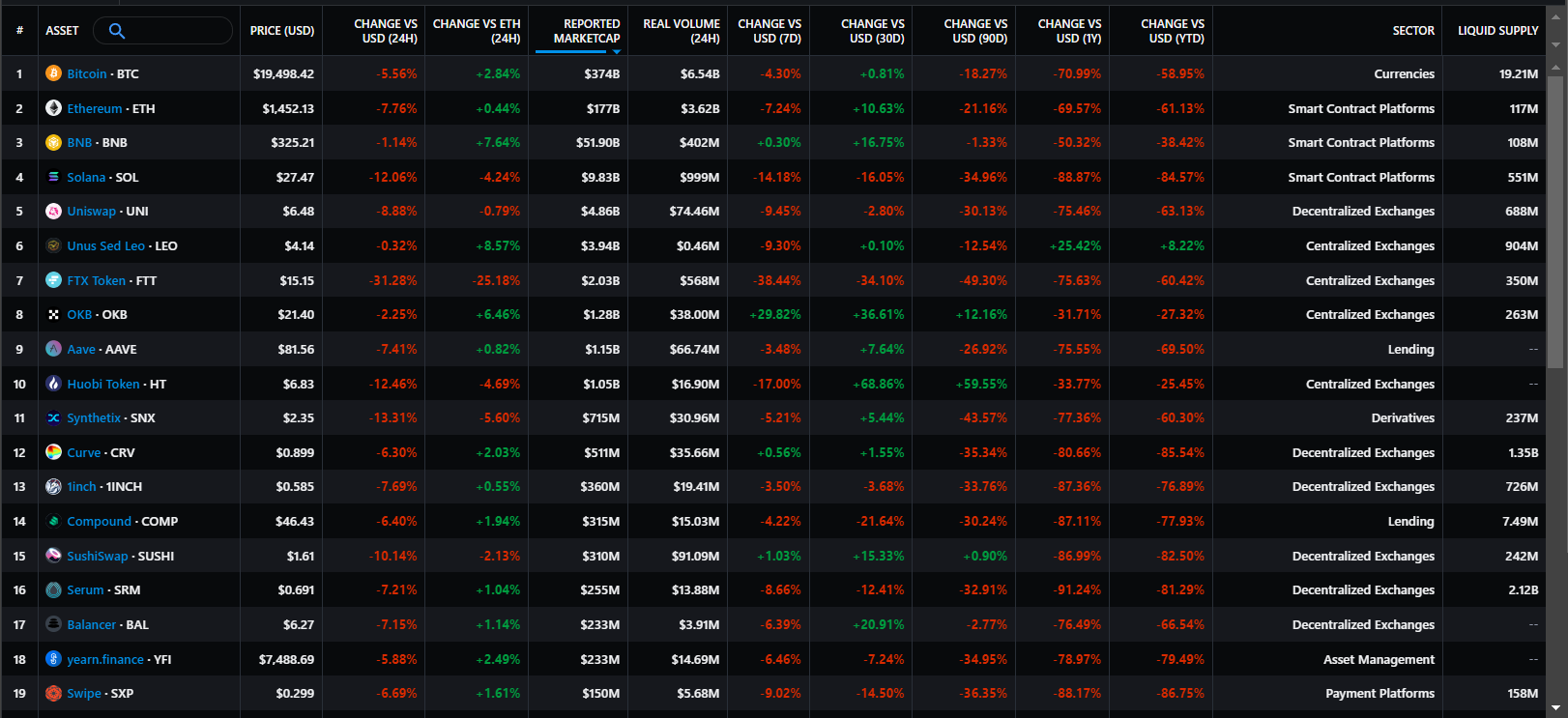Click the OKB logo icon
1568x718 pixels.
(54, 314)
